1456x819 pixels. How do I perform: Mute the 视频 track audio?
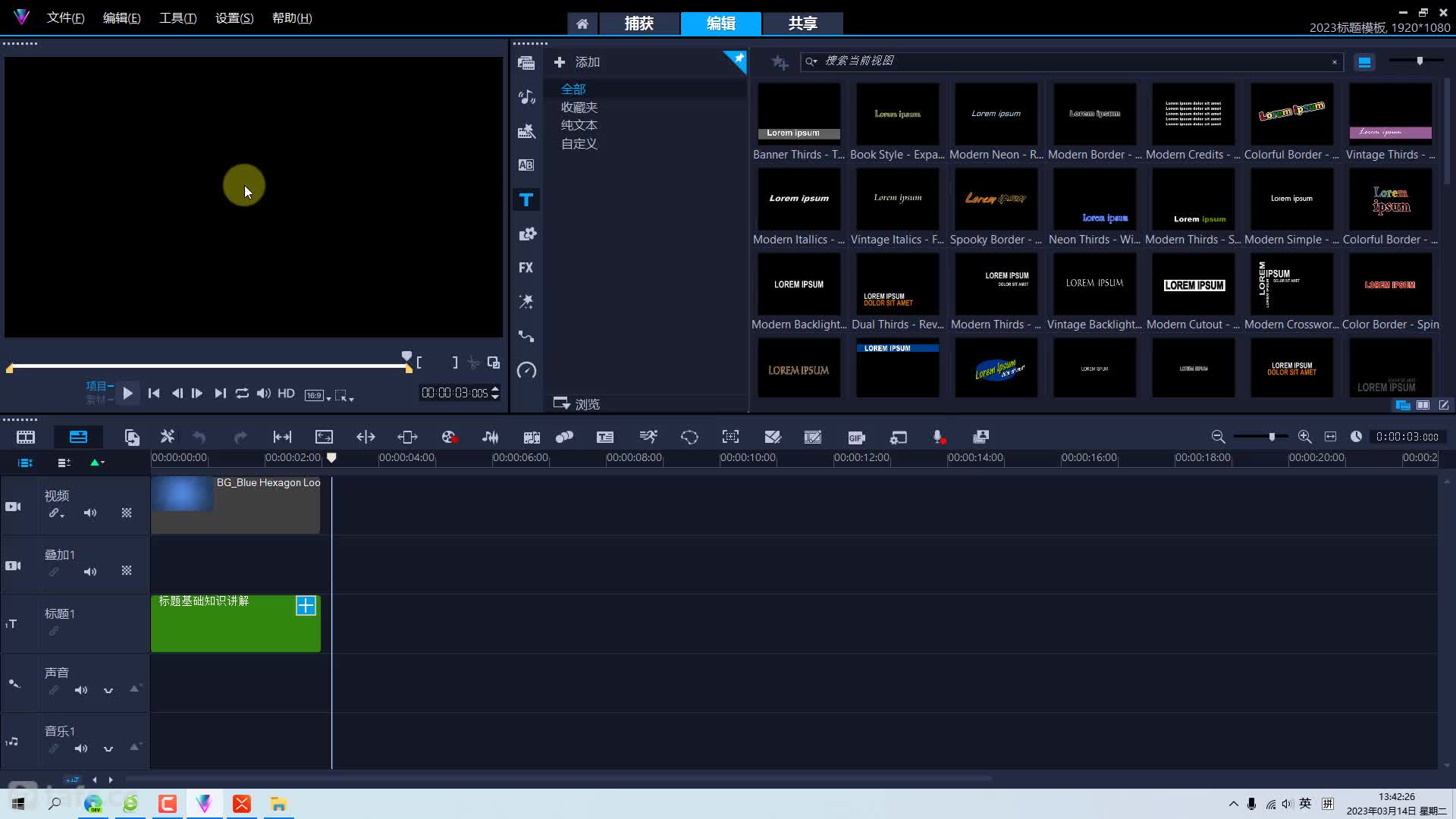click(x=90, y=513)
